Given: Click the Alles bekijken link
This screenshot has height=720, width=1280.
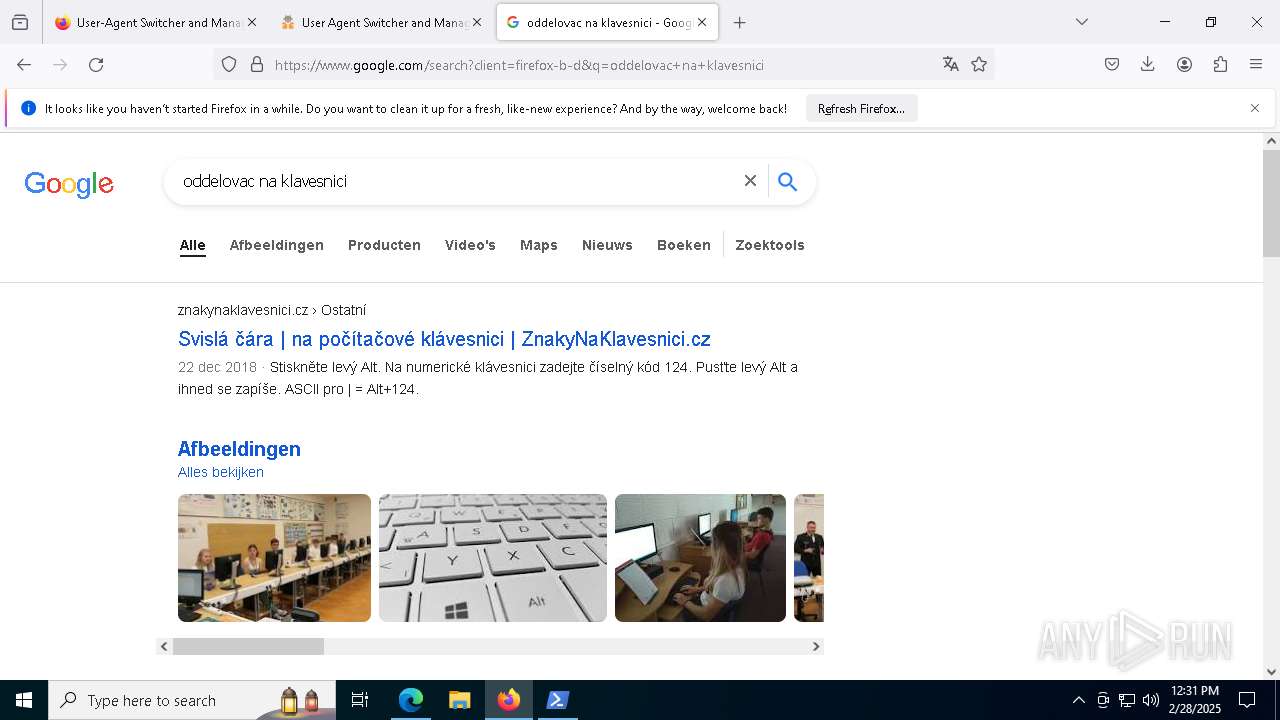Looking at the screenshot, I should [221, 472].
